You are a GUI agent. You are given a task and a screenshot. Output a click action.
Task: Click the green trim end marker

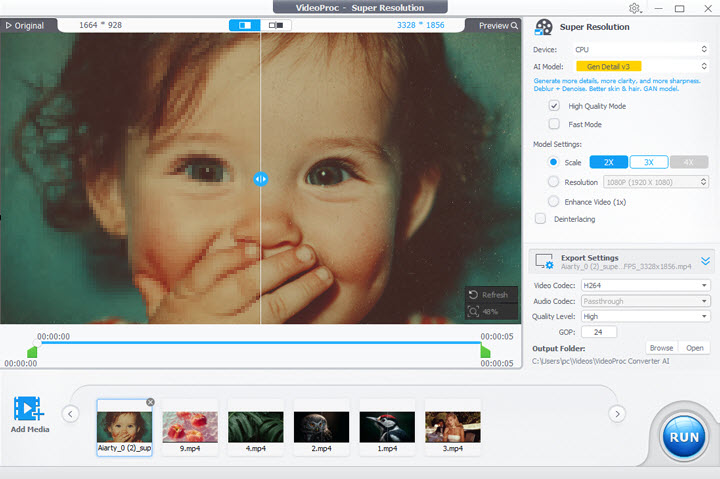coord(485,352)
